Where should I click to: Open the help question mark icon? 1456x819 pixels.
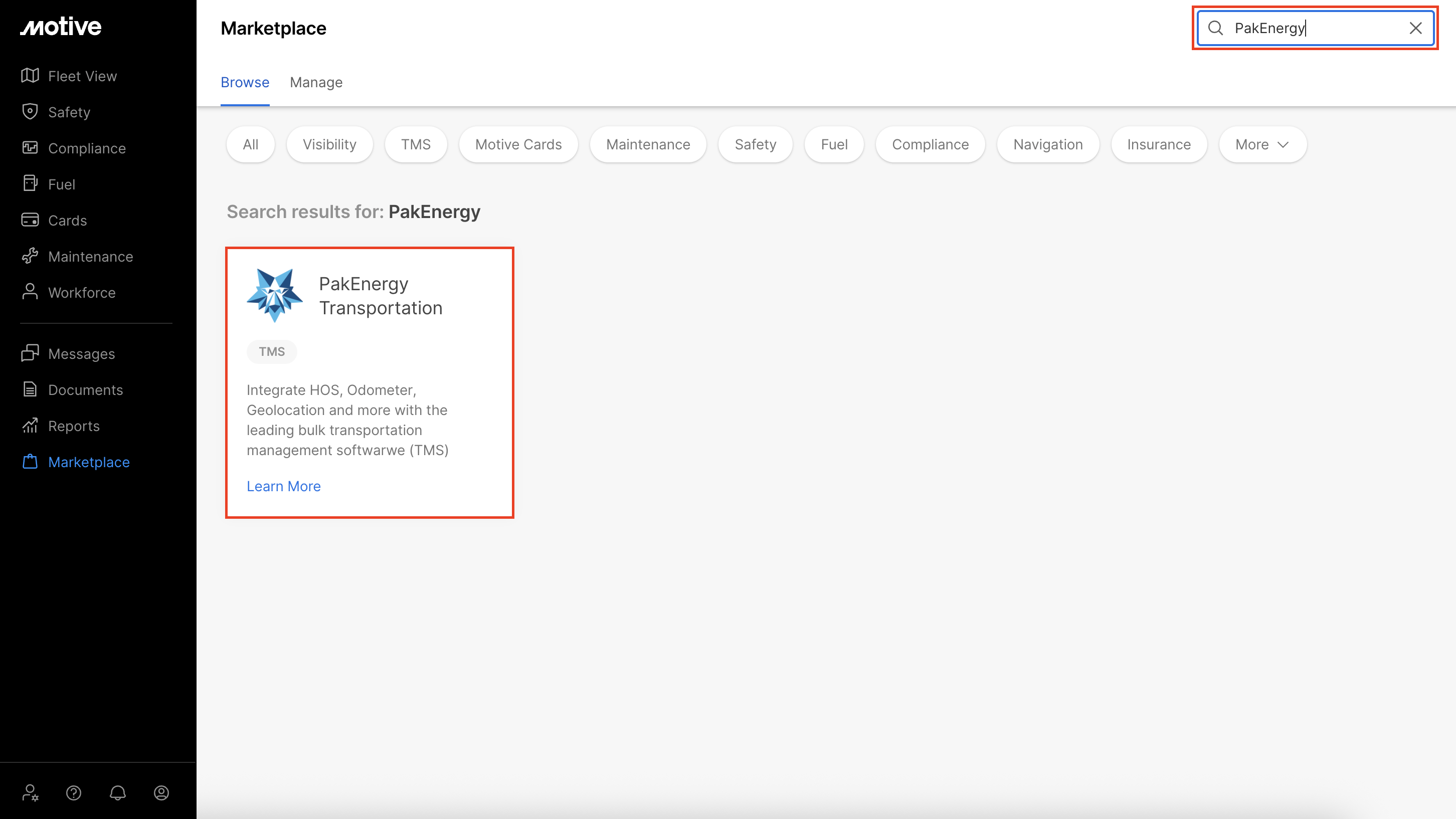pyautogui.click(x=74, y=792)
